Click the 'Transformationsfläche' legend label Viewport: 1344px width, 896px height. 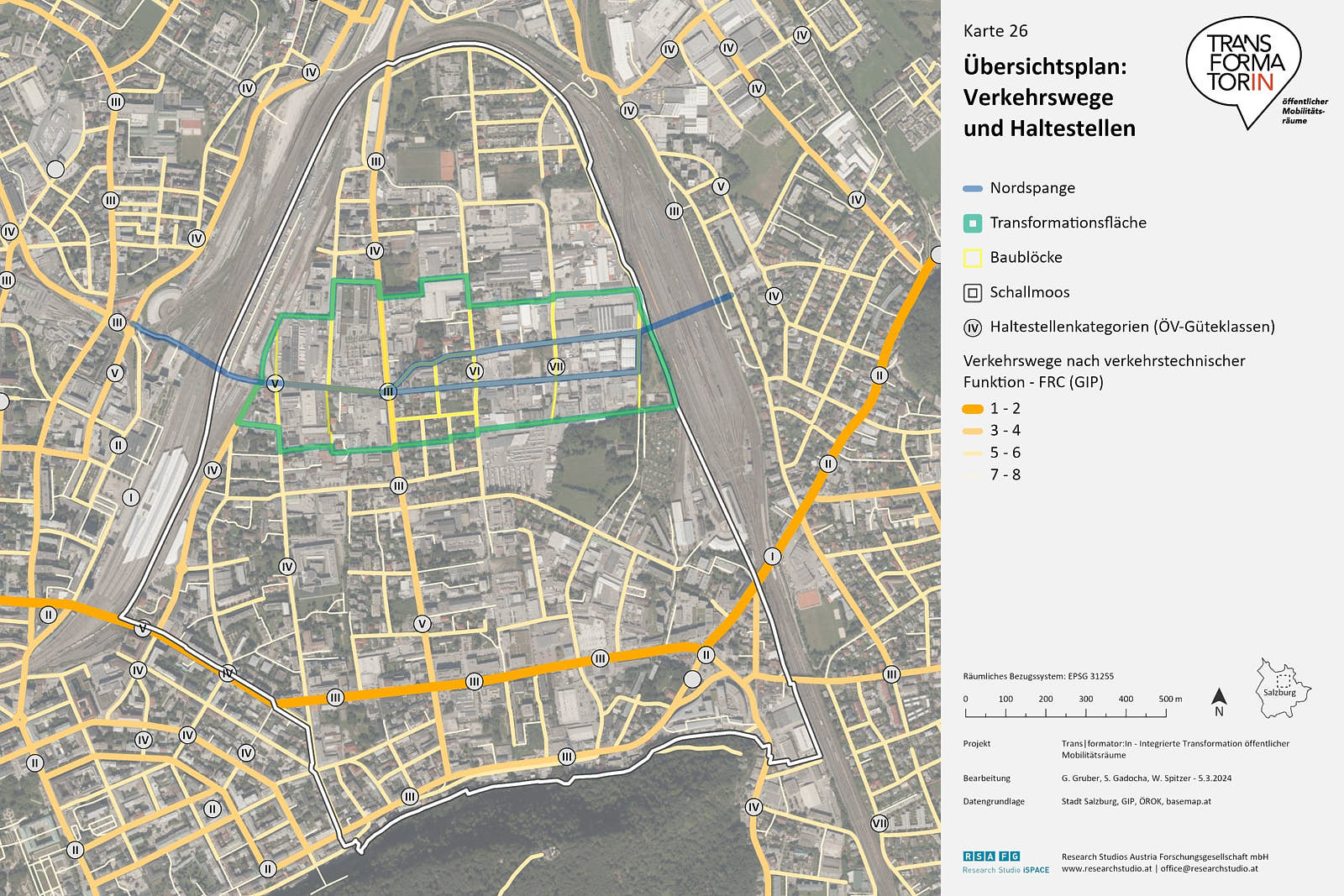tap(1068, 223)
